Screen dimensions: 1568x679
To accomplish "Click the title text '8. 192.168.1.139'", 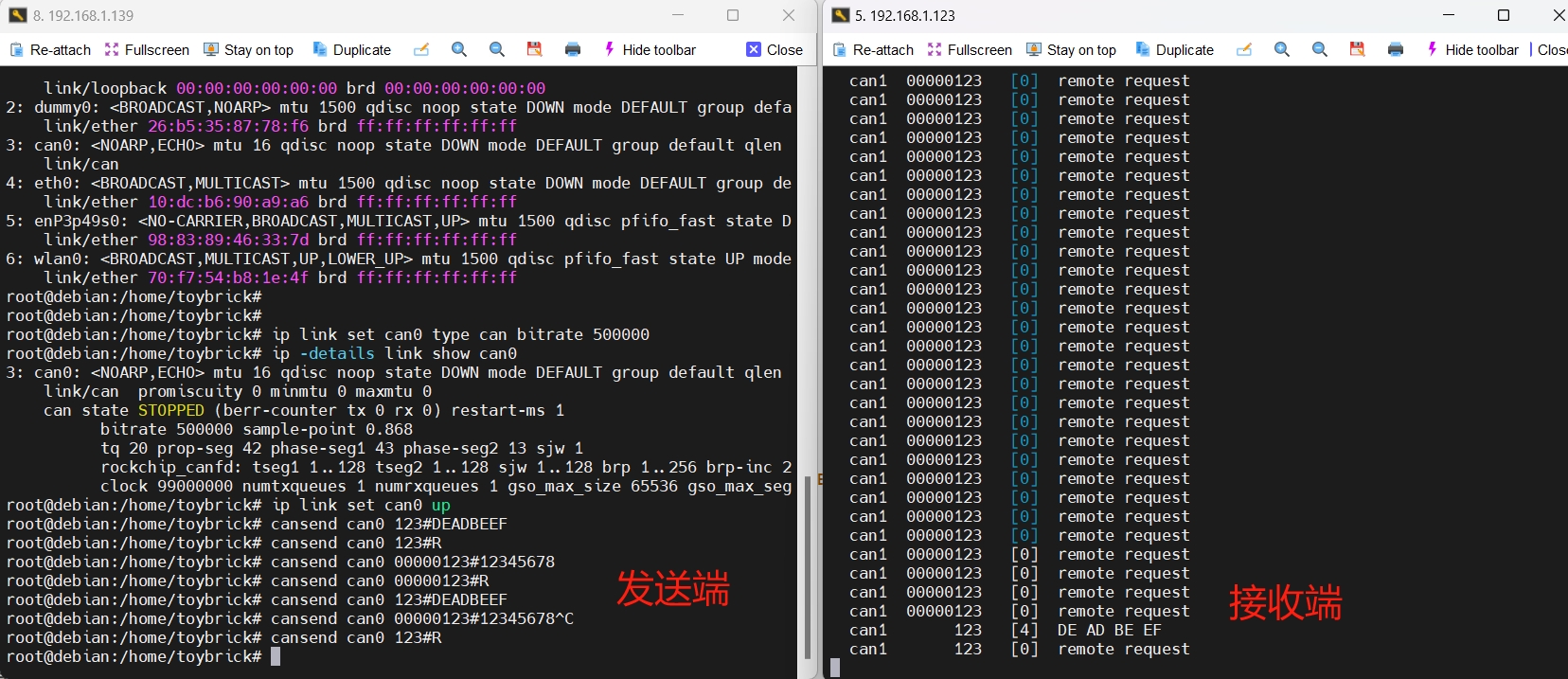I will pyautogui.click(x=83, y=16).
